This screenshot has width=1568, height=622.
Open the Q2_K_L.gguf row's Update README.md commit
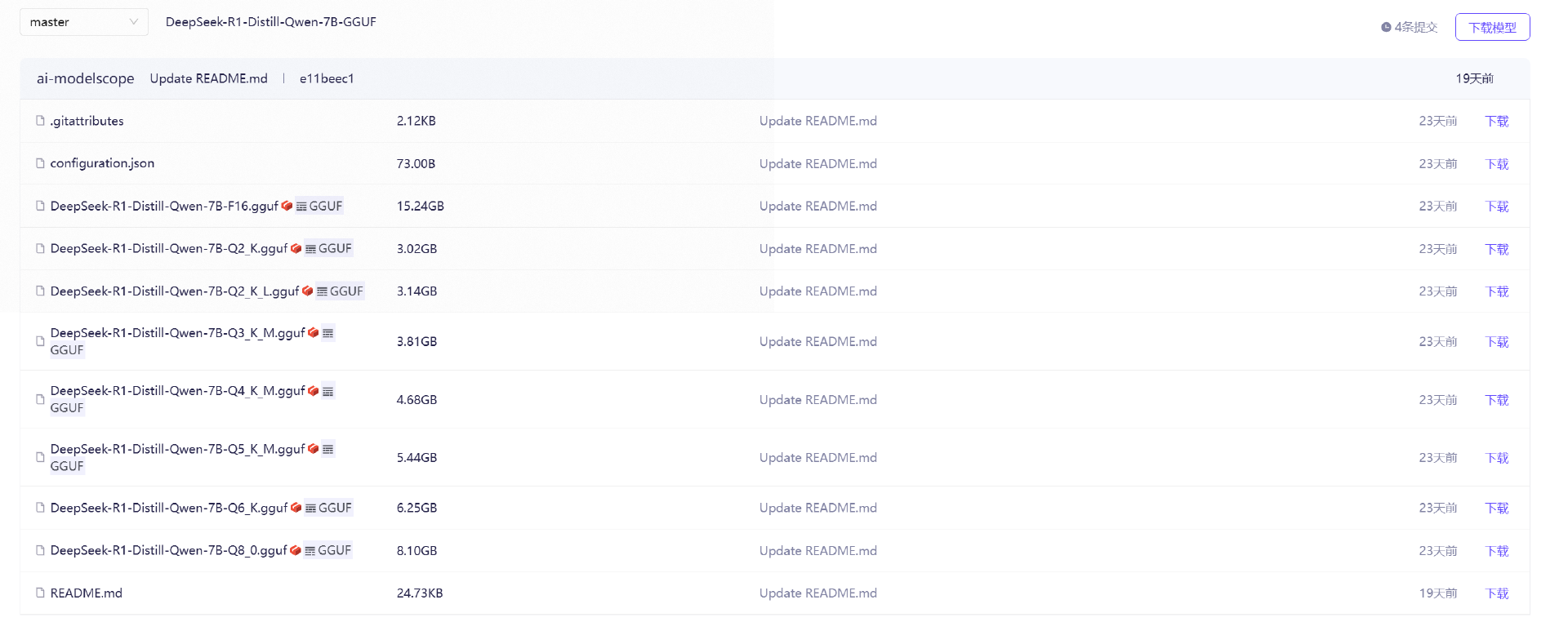pos(817,291)
